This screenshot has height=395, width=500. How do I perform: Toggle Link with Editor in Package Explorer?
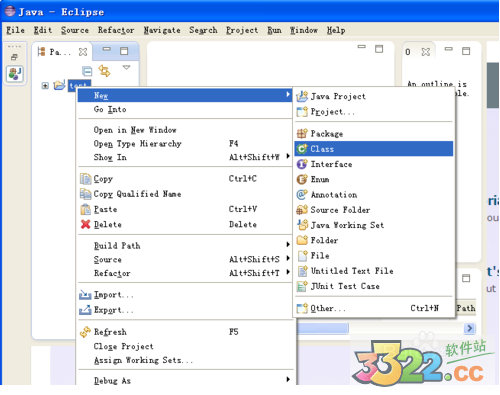pos(104,71)
